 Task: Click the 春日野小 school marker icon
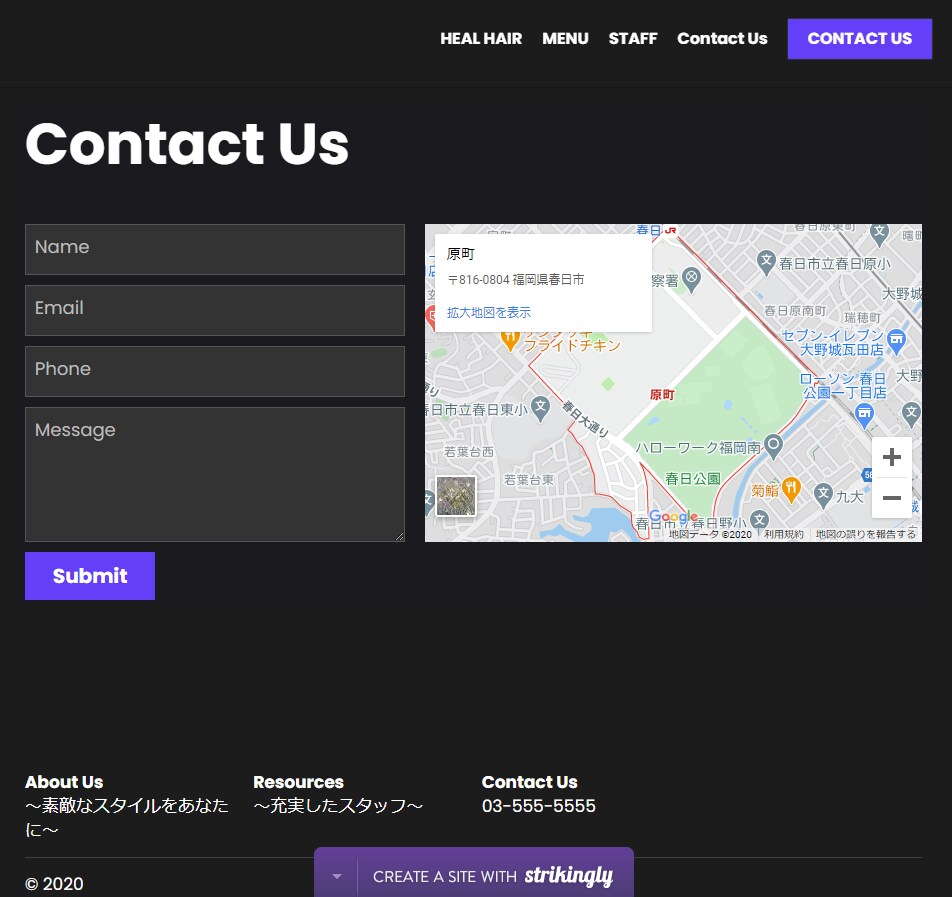pos(759,520)
